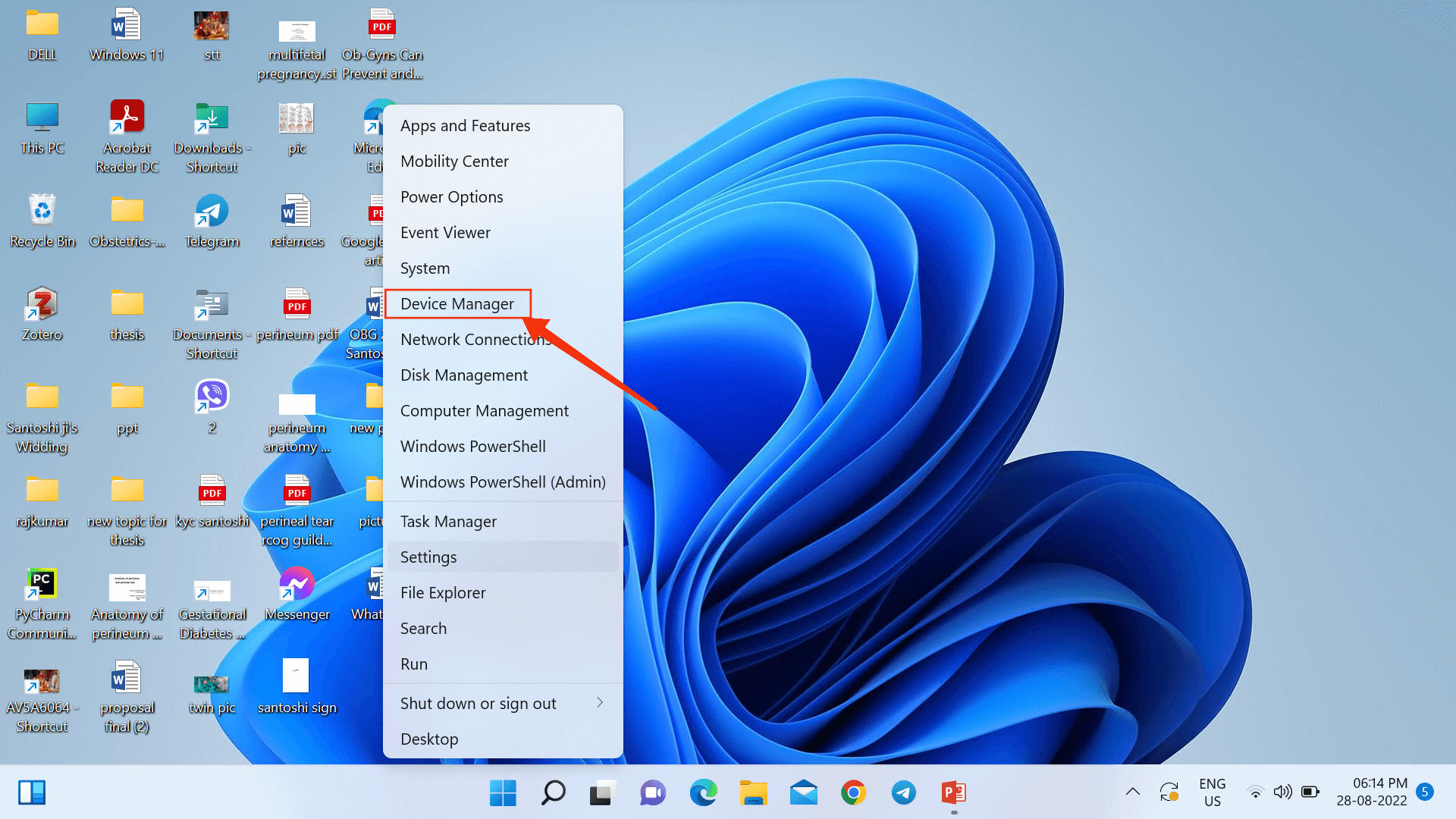
Task: Select the Recycle Bin desktop icon
Action: click(x=42, y=221)
